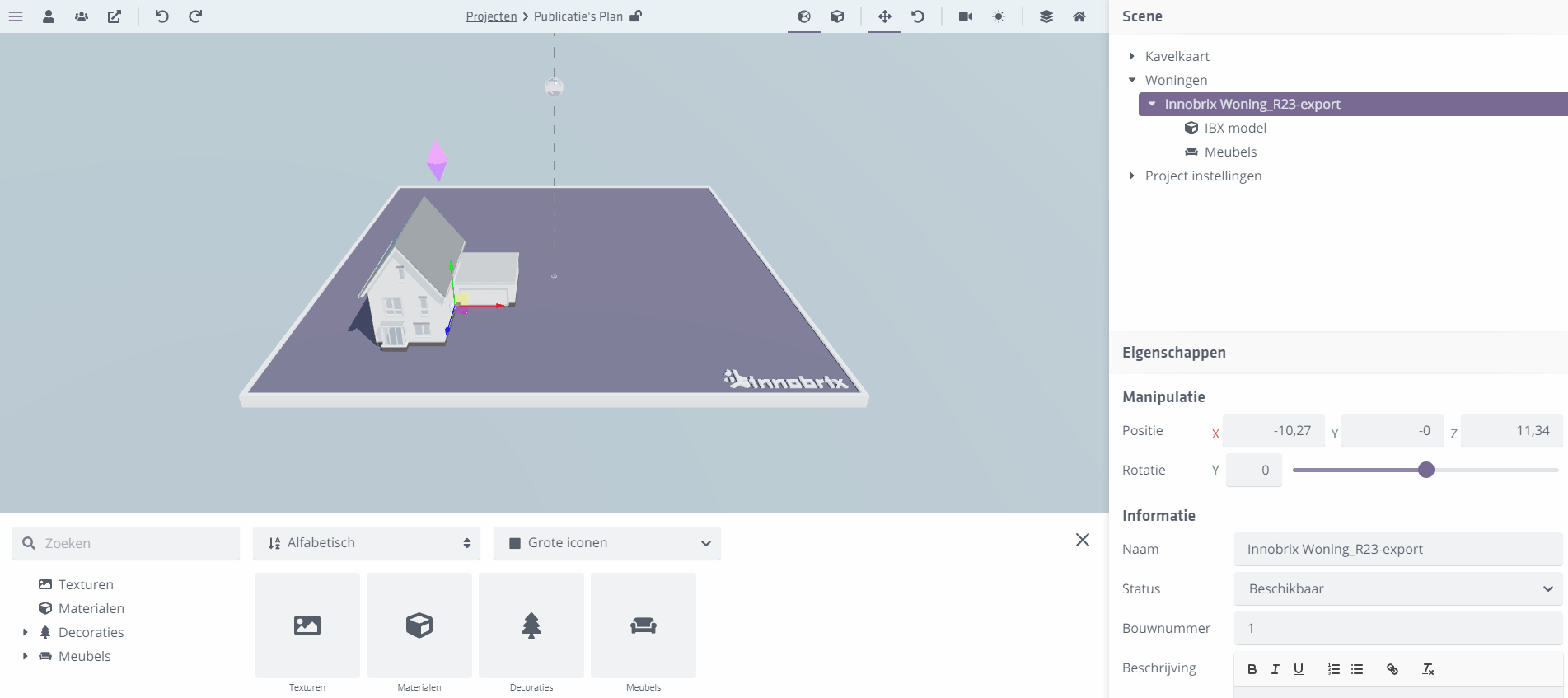1568x698 pixels.
Task: Click the Rotatie Y value field
Action: 1254,471
